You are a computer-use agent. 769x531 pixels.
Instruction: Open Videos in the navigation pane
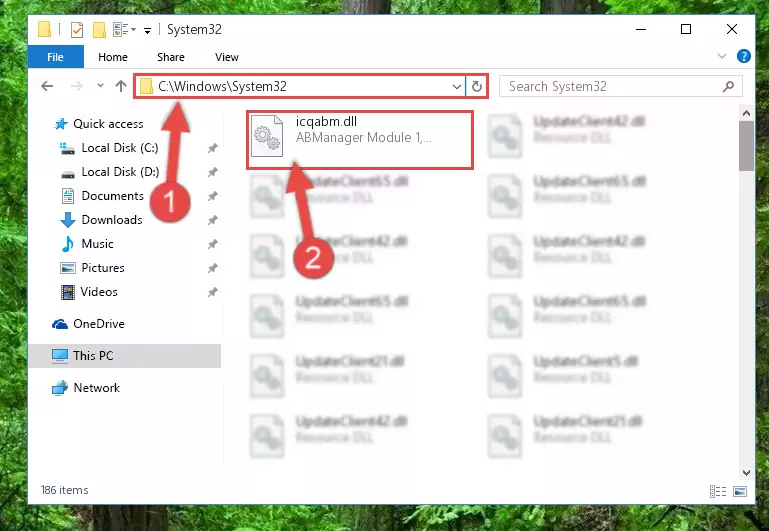click(x=99, y=292)
